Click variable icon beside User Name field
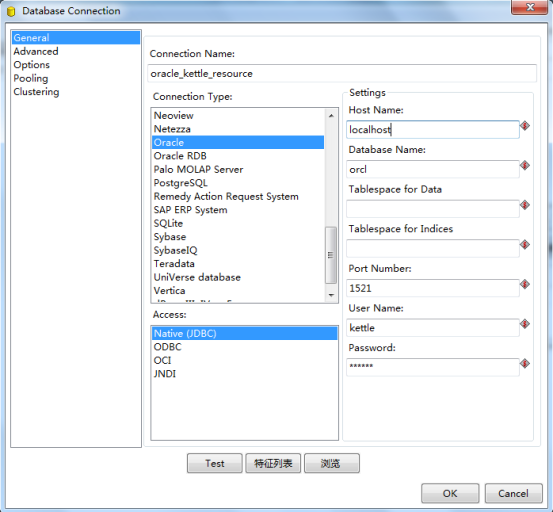The image size is (553, 512). tap(525, 323)
